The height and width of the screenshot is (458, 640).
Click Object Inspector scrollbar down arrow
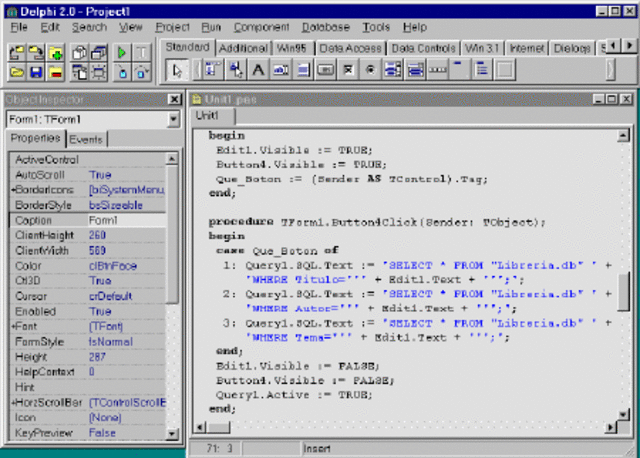[172, 434]
